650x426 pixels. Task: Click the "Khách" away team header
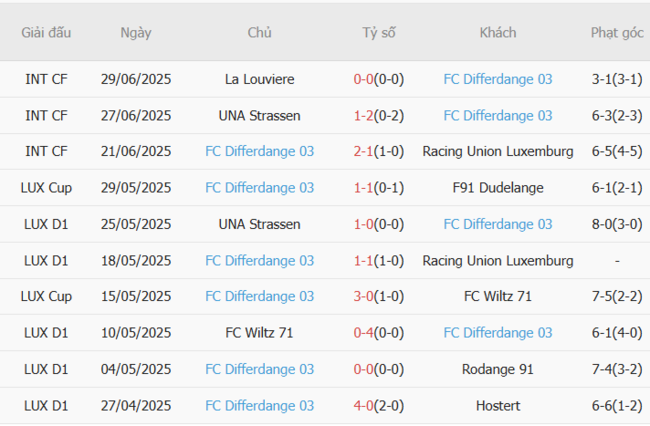click(x=497, y=32)
